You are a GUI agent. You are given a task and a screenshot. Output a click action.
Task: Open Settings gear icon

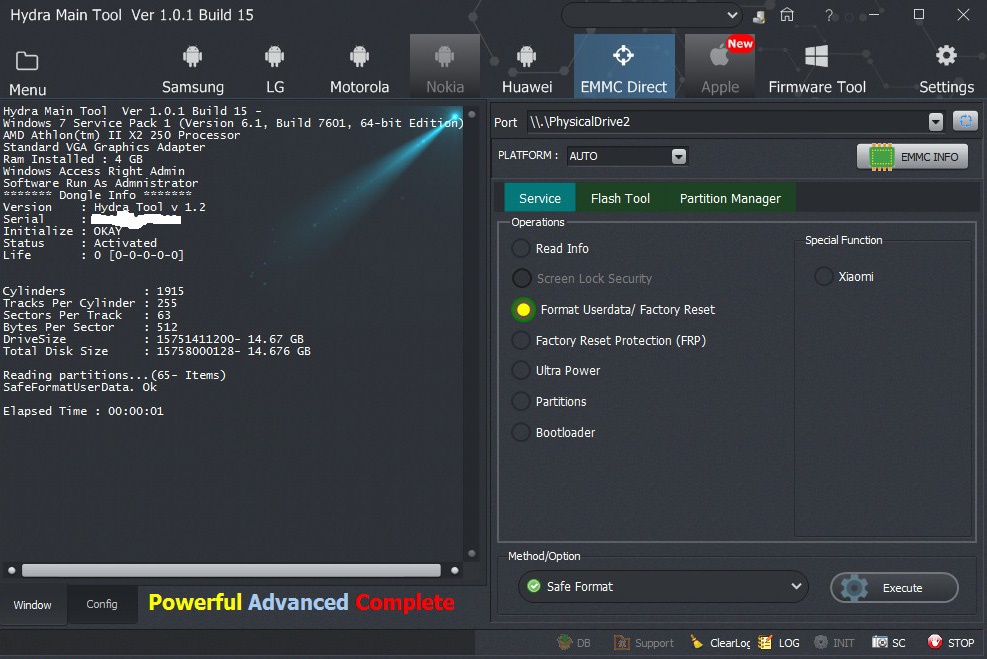946,56
